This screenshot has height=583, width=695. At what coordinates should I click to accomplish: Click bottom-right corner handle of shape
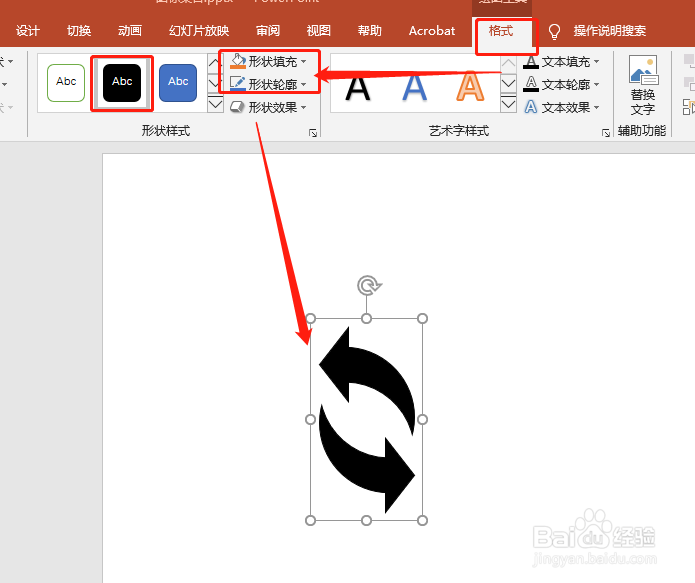tap(422, 520)
